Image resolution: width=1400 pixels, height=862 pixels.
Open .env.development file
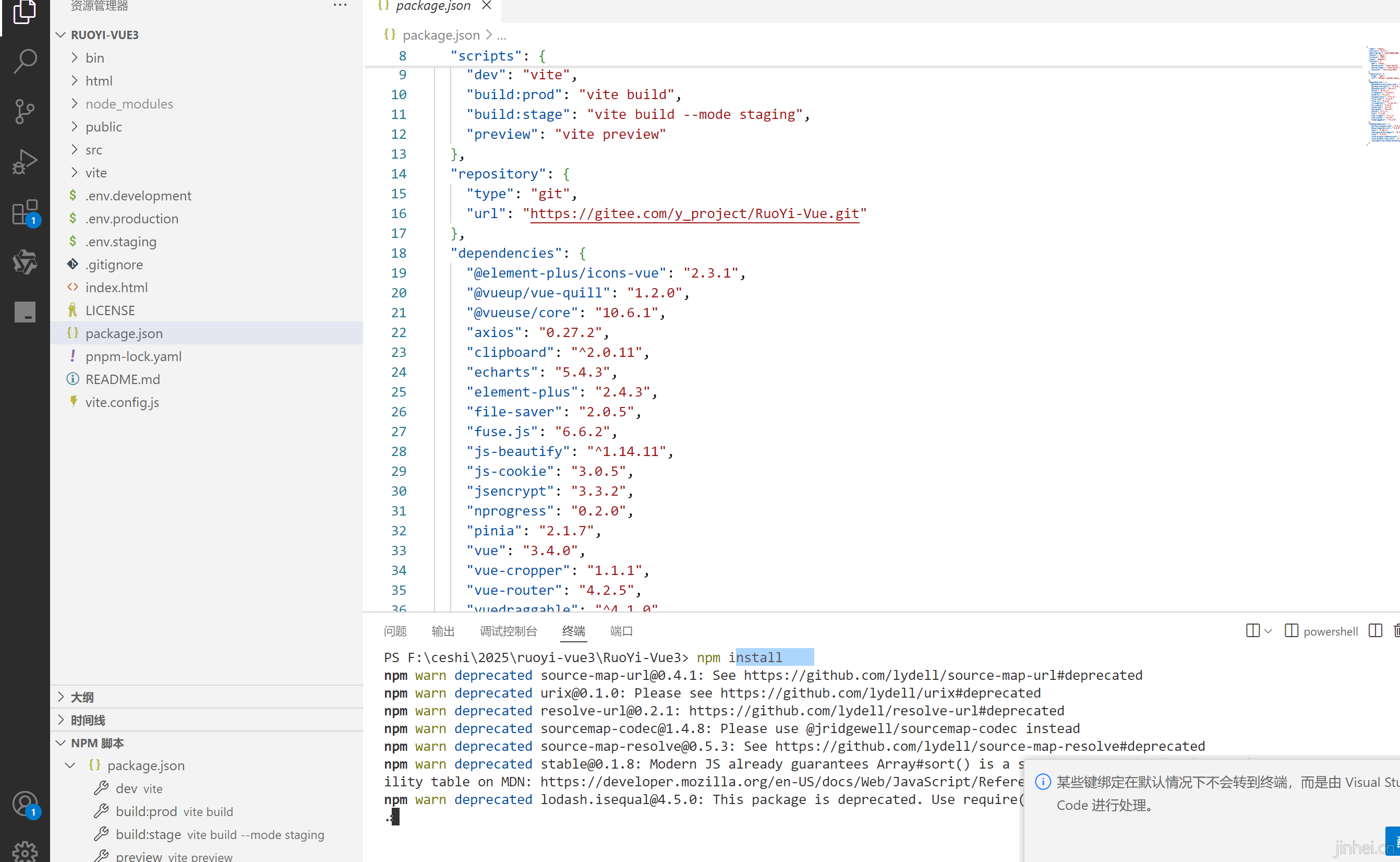click(x=138, y=196)
